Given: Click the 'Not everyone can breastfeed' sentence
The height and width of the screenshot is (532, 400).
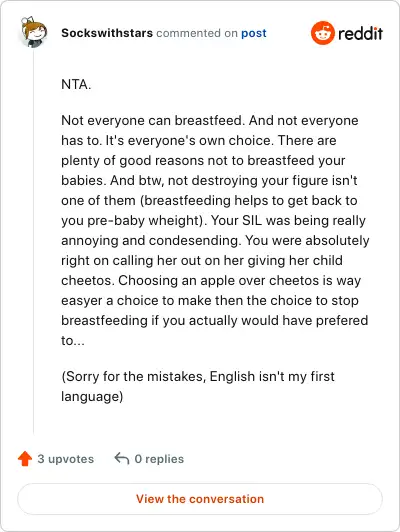Looking at the screenshot, I should click(x=153, y=120).
